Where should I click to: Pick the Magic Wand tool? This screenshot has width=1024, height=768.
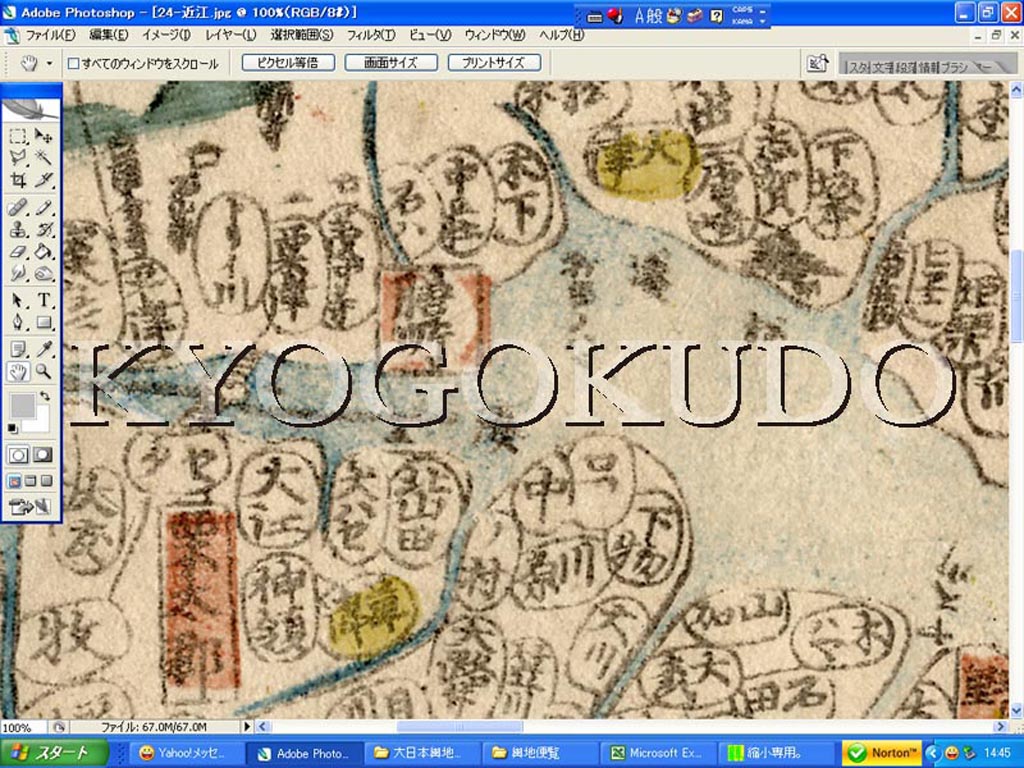43,157
